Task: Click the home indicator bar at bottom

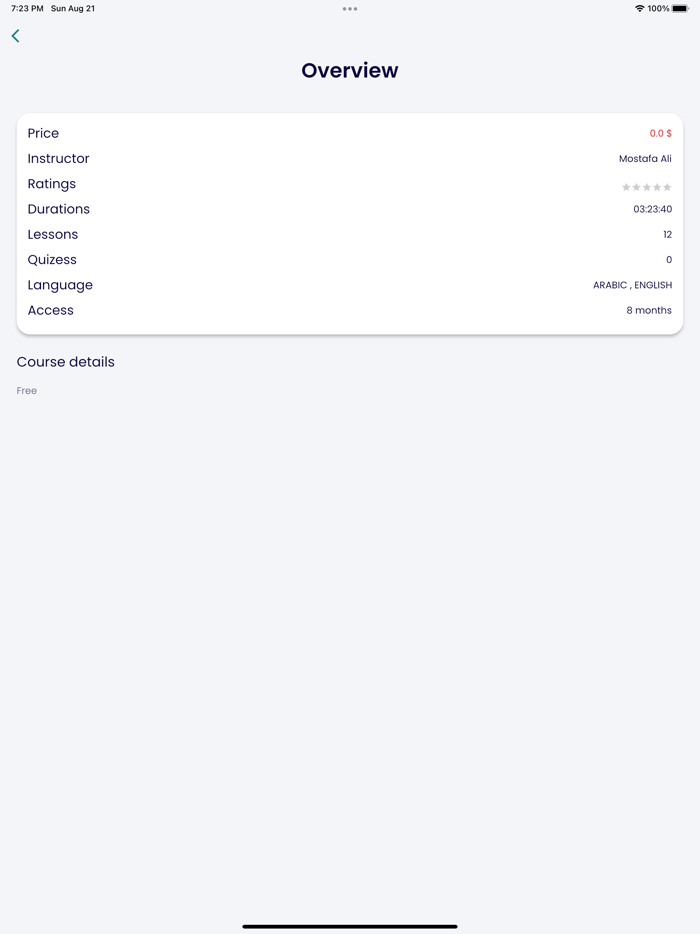Action: [350, 926]
